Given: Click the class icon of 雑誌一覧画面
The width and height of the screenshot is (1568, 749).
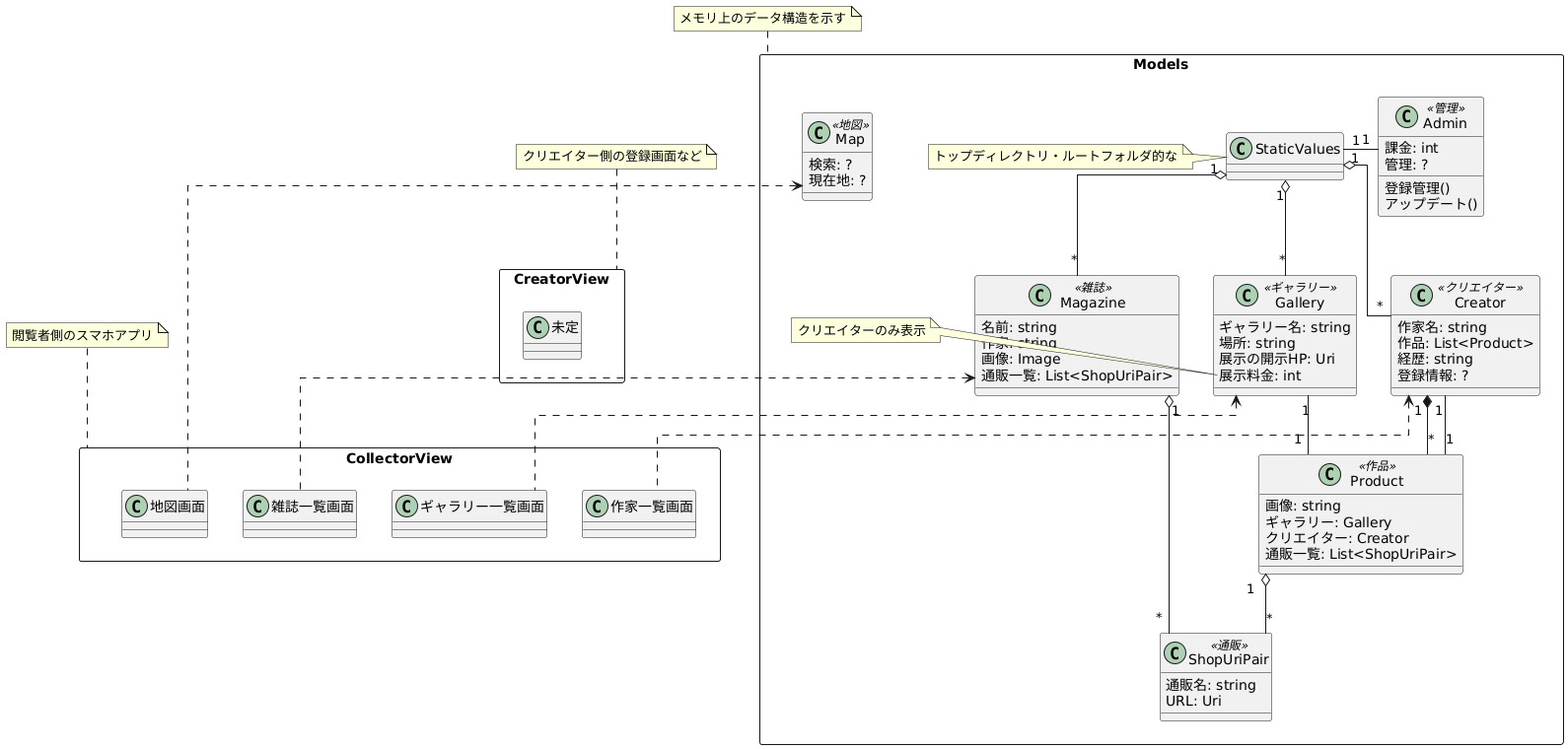Looking at the screenshot, I should [x=260, y=507].
